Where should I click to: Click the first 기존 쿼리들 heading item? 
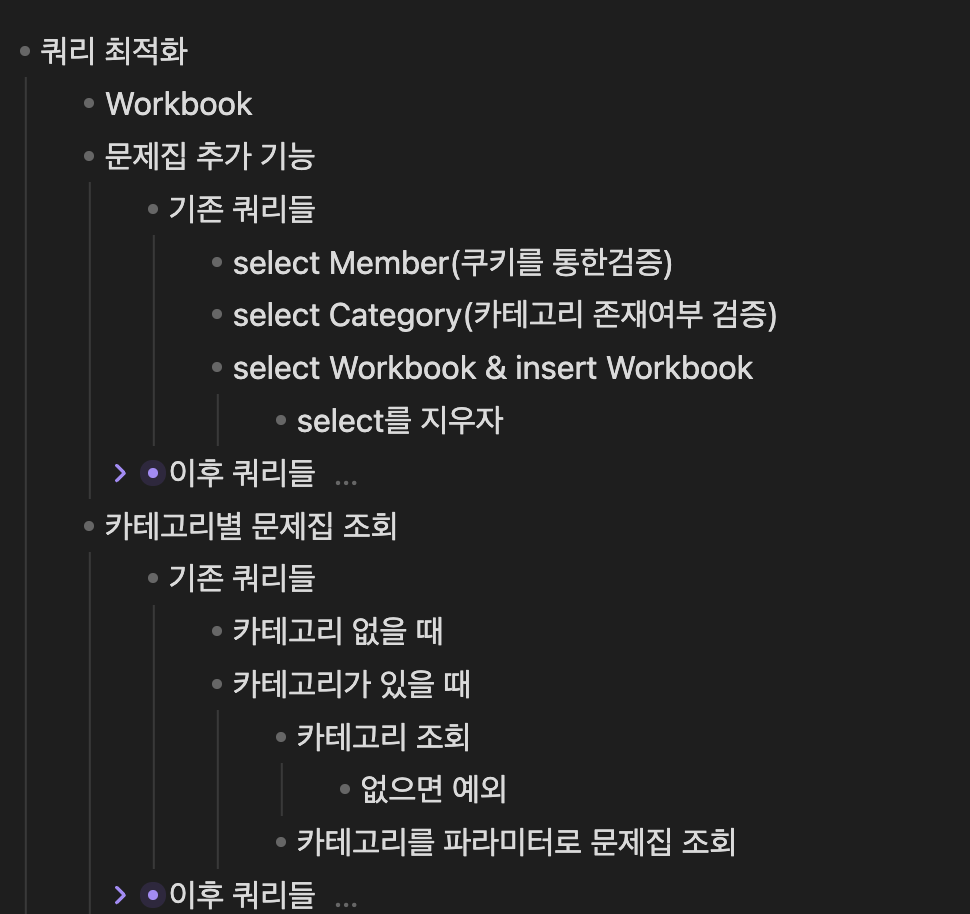(242, 209)
